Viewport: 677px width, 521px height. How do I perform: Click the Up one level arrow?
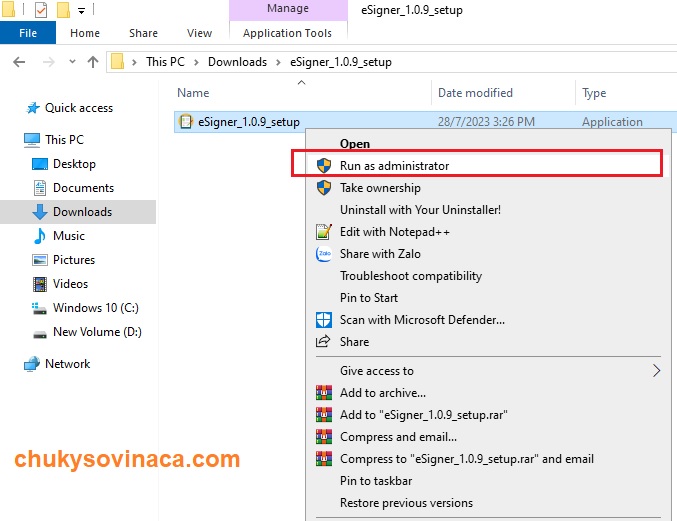[93, 62]
